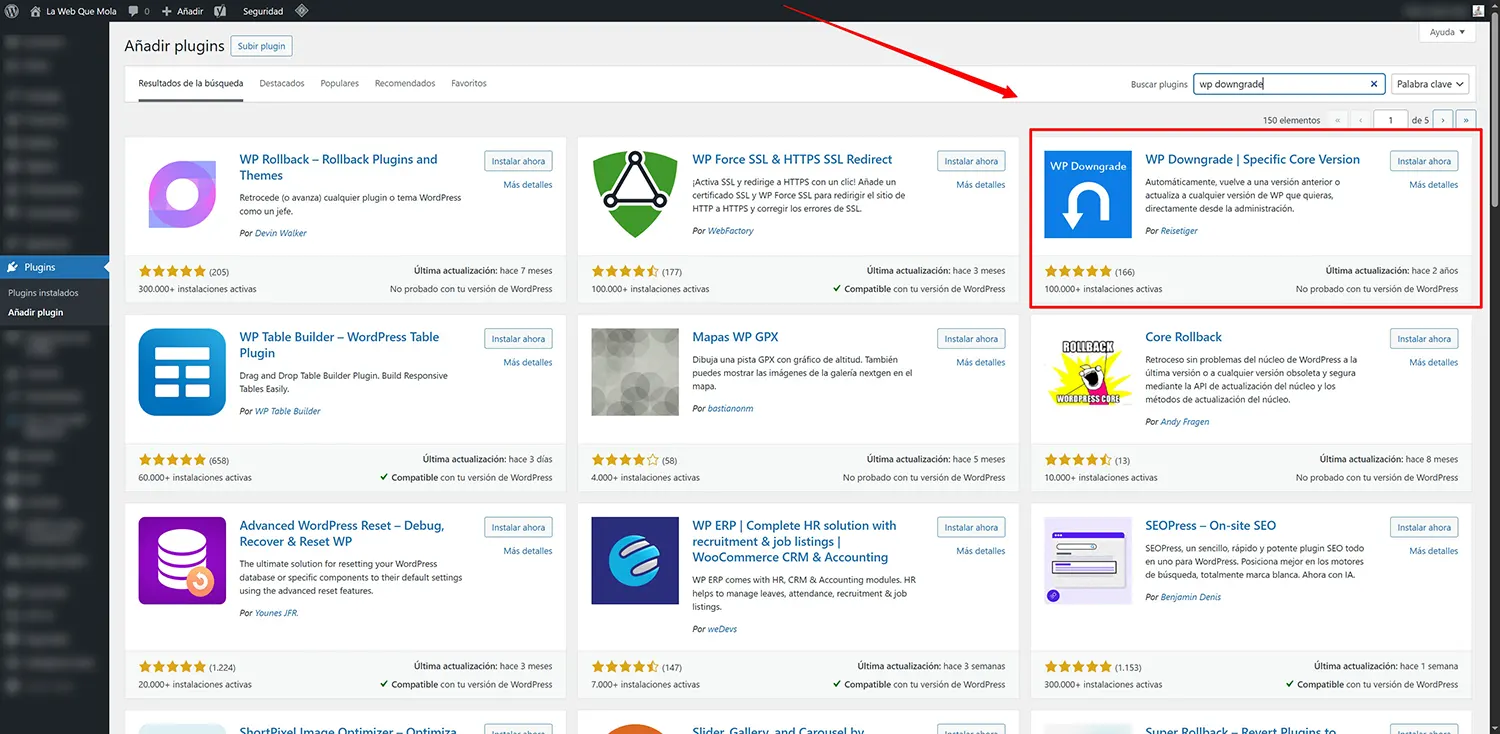Screen dimensions: 1500x734
Task: Install Core Rollback plugin
Action: point(1423,338)
